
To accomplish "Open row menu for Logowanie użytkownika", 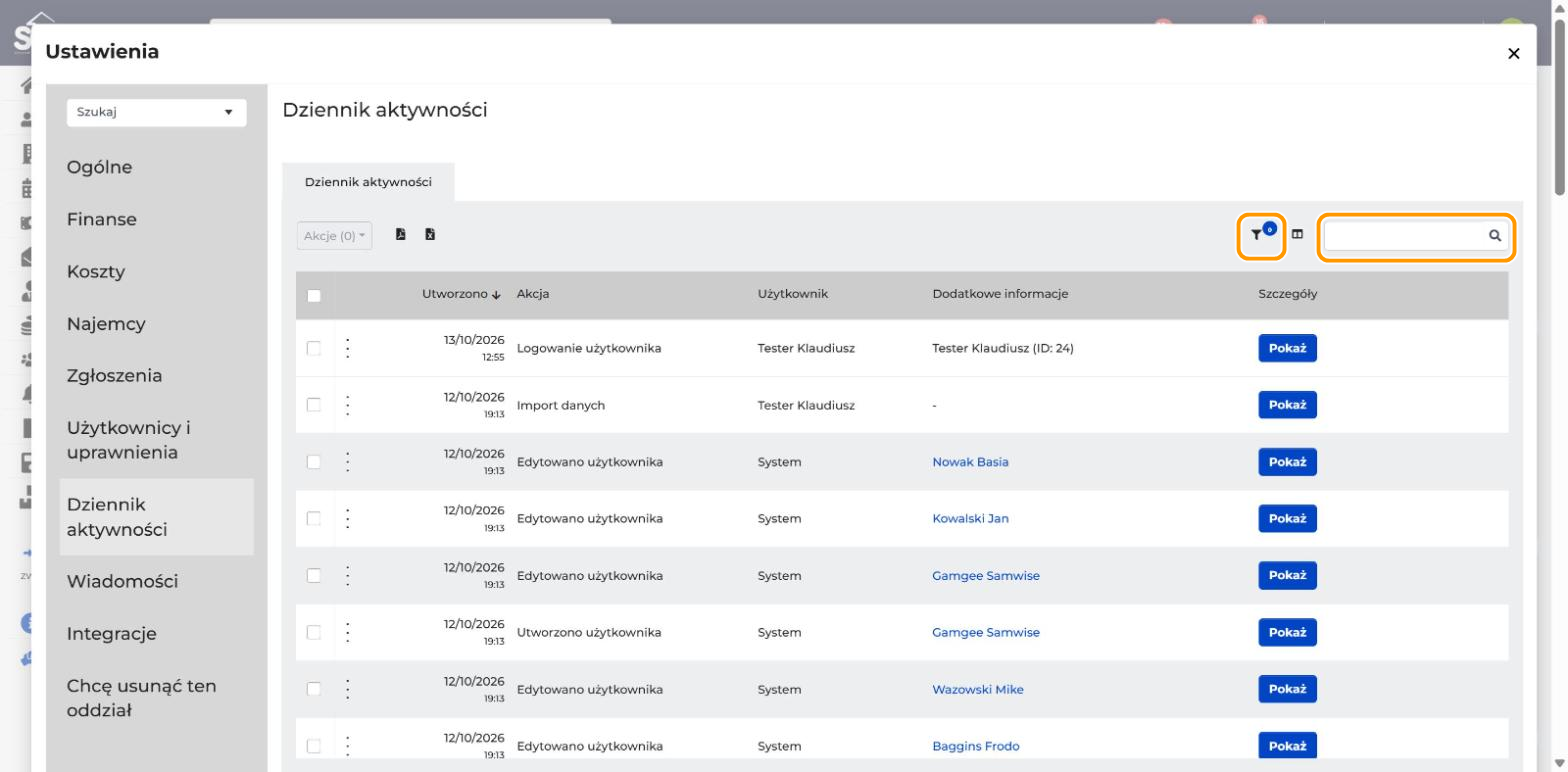I will [x=348, y=348].
